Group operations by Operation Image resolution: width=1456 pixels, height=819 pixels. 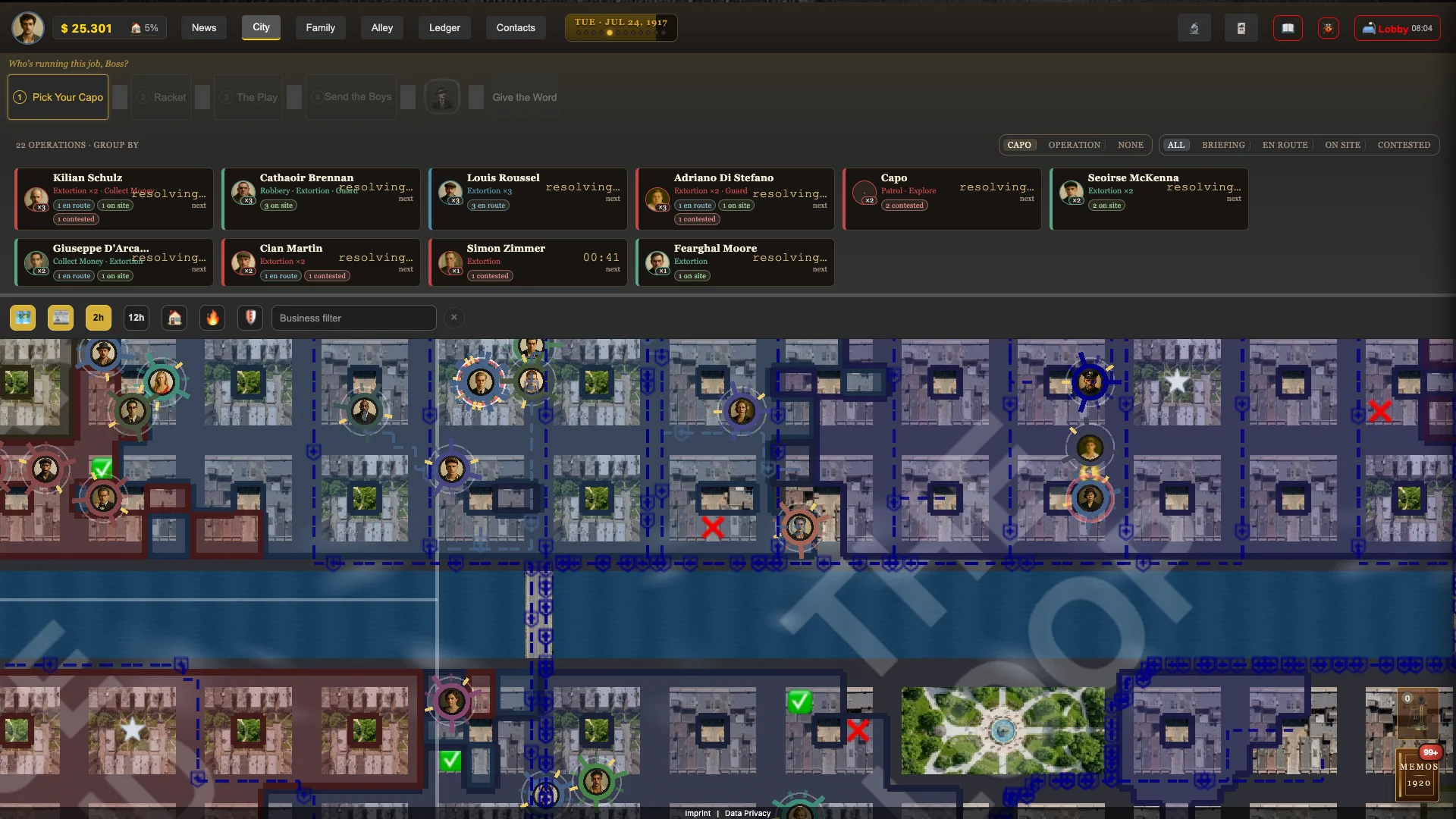(1074, 145)
